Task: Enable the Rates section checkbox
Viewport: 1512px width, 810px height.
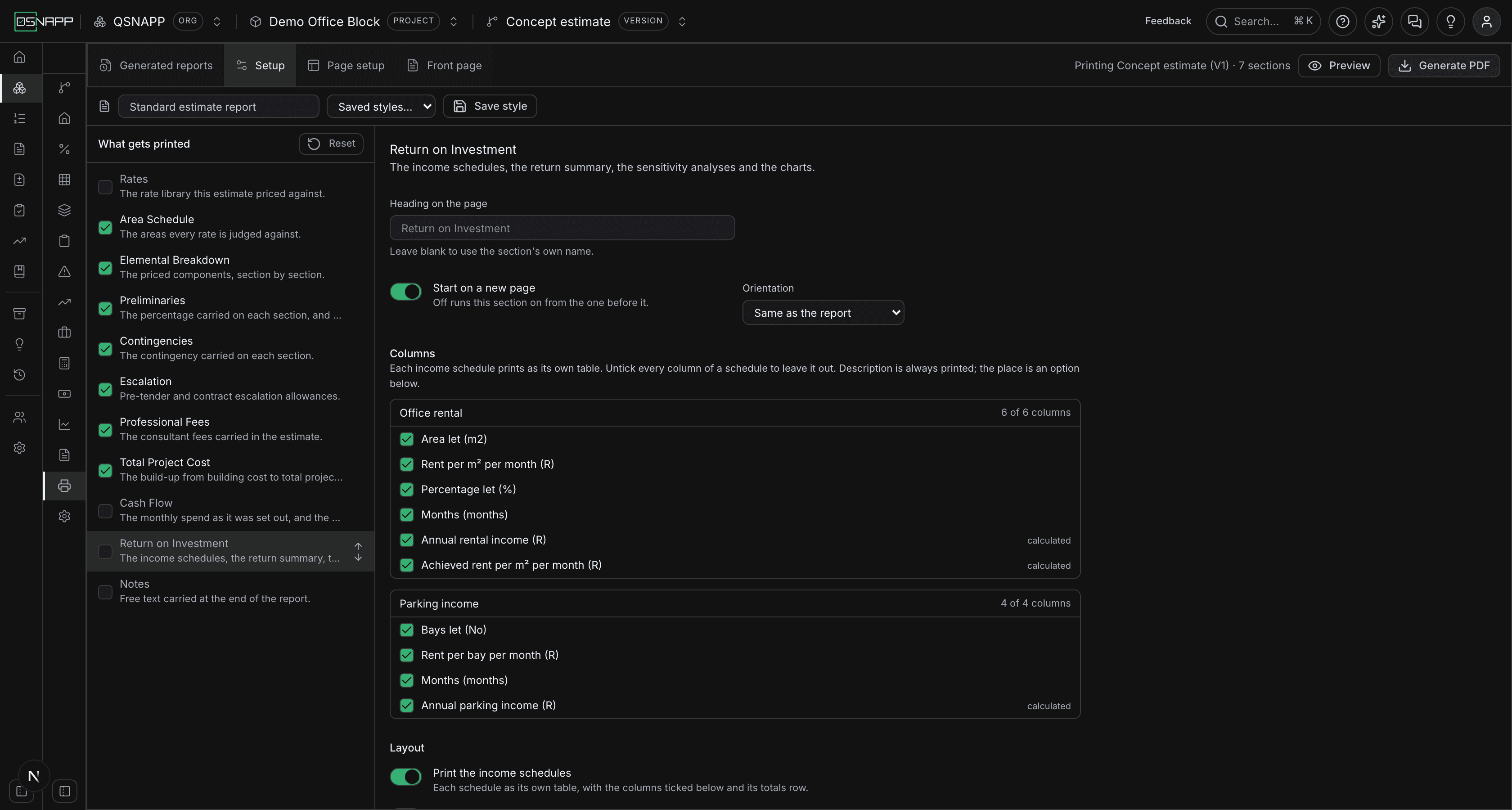Action: click(x=105, y=187)
